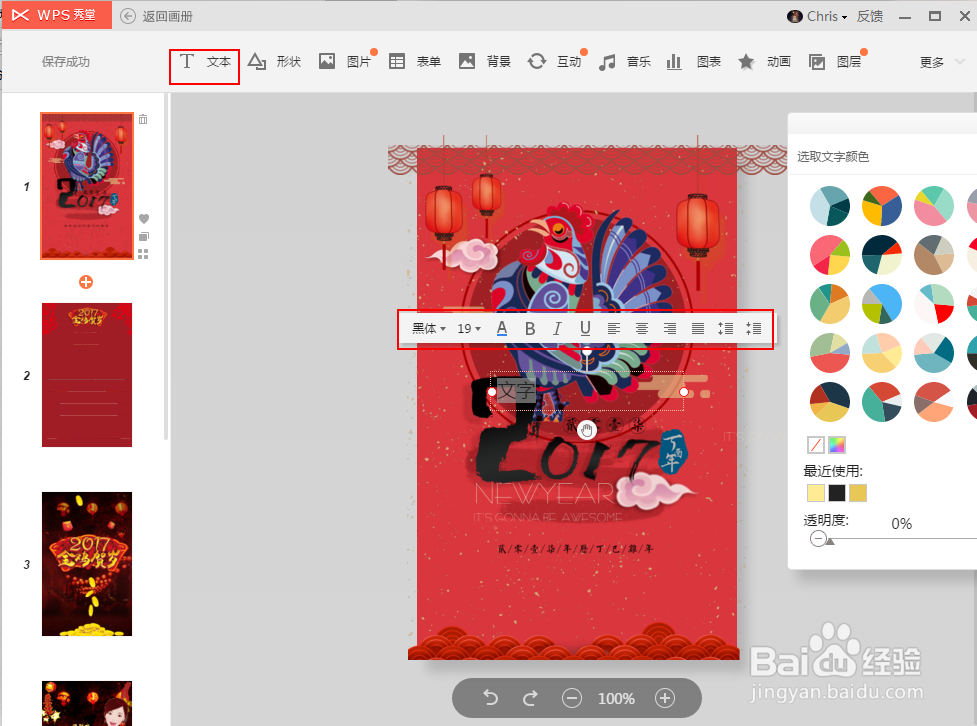Align text left

[614, 328]
